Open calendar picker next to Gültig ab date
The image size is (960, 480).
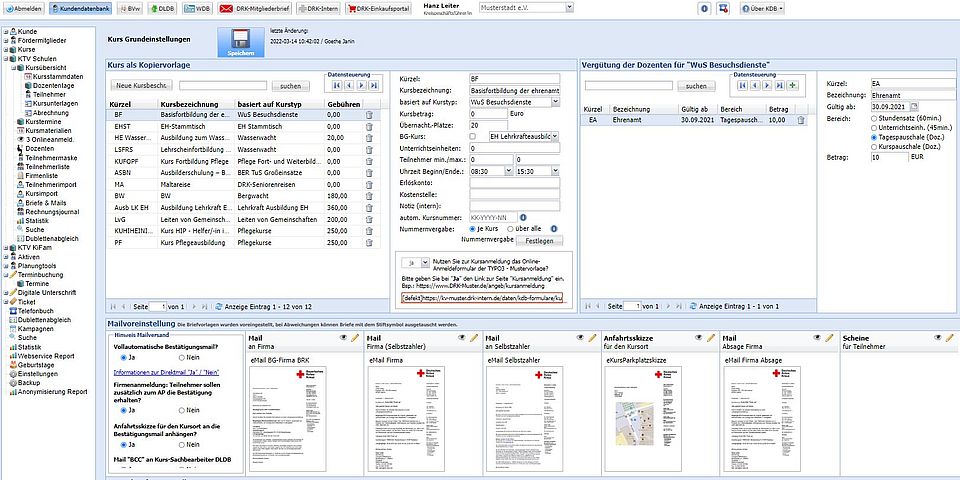click(914, 105)
